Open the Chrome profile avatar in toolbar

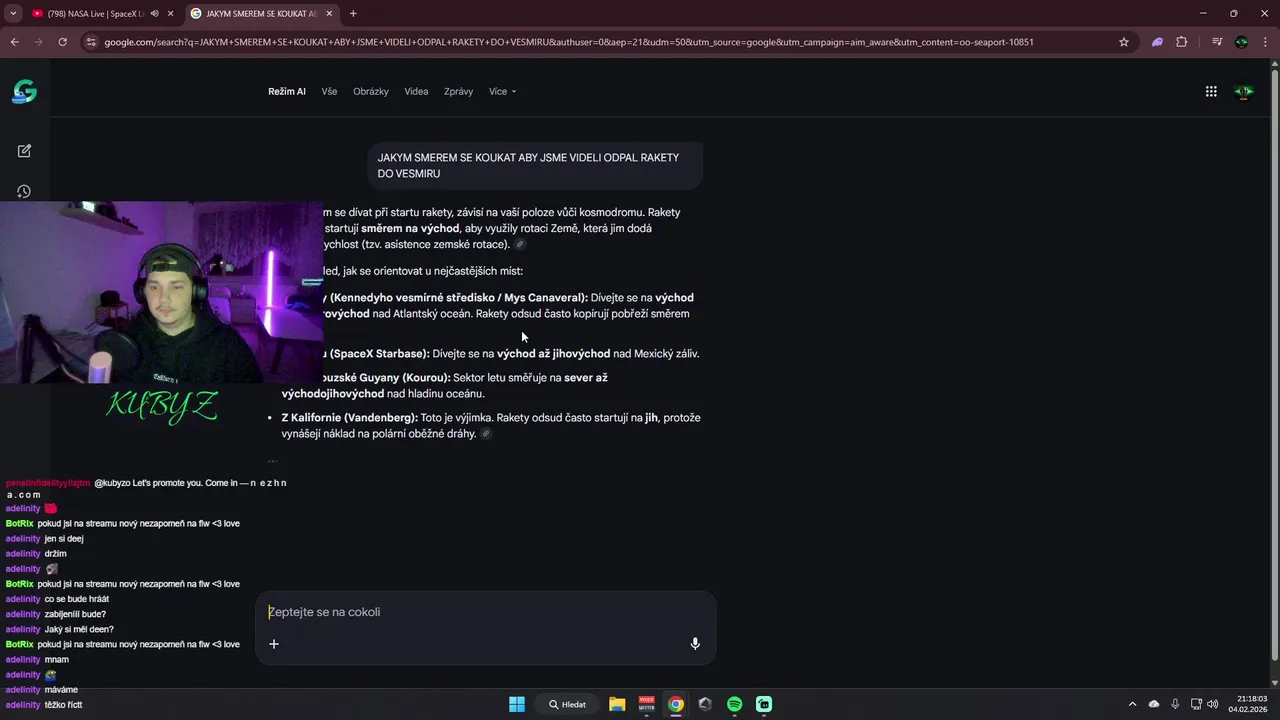point(1242,42)
